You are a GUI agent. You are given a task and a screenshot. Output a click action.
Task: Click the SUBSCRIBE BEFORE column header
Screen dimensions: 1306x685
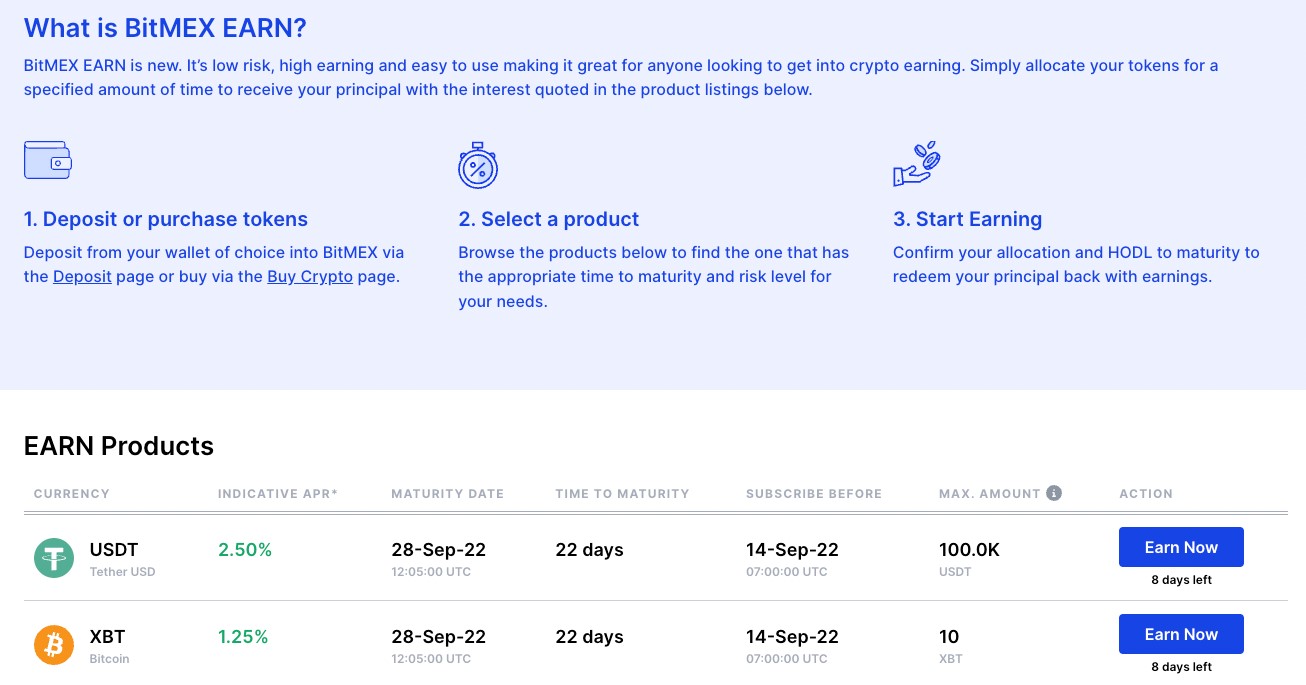click(814, 493)
